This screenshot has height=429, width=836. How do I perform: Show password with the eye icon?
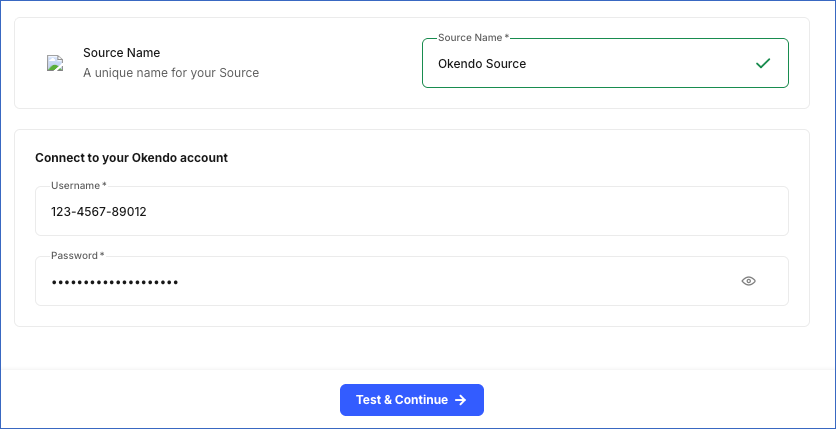[749, 281]
